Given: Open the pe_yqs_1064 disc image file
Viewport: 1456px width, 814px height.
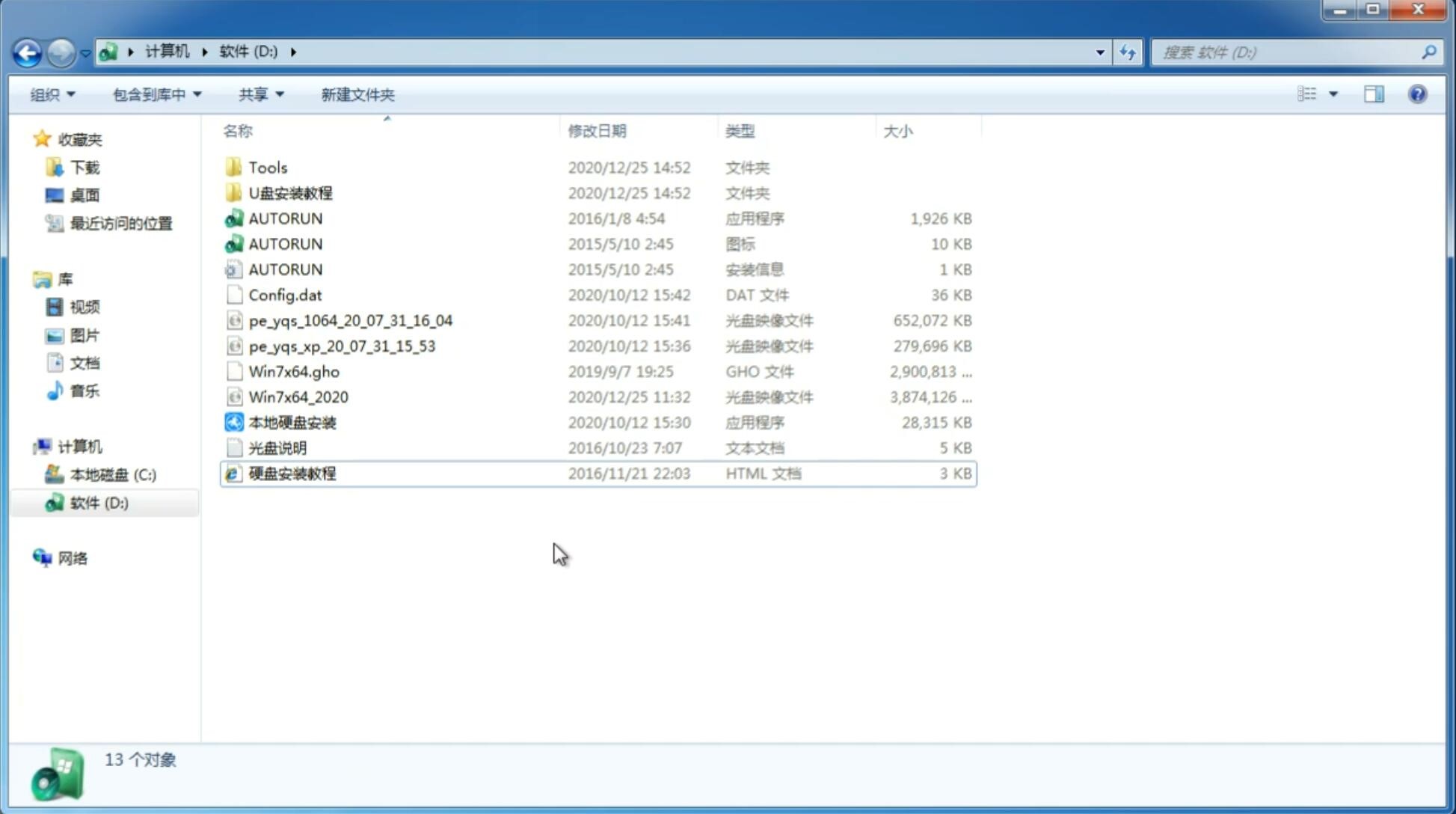Looking at the screenshot, I should coord(350,320).
